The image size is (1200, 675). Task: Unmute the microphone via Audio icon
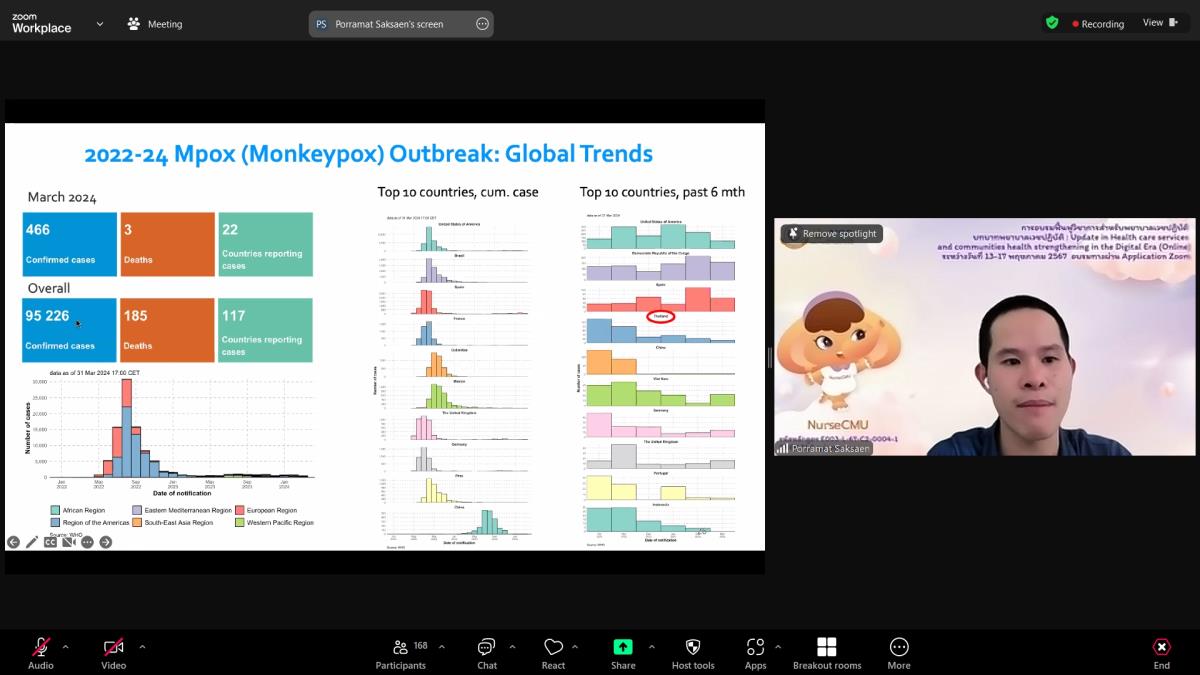tap(41, 647)
